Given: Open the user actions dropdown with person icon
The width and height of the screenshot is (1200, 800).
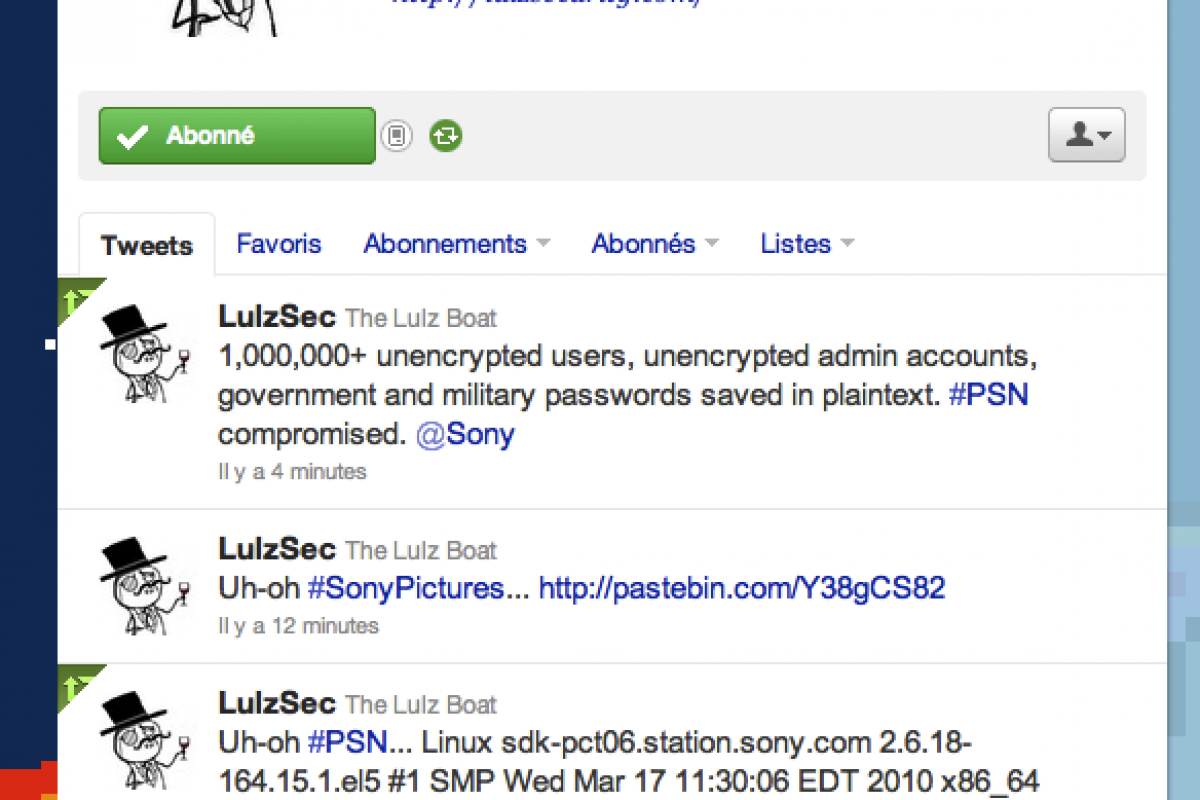Looking at the screenshot, I should tap(1087, 135).
